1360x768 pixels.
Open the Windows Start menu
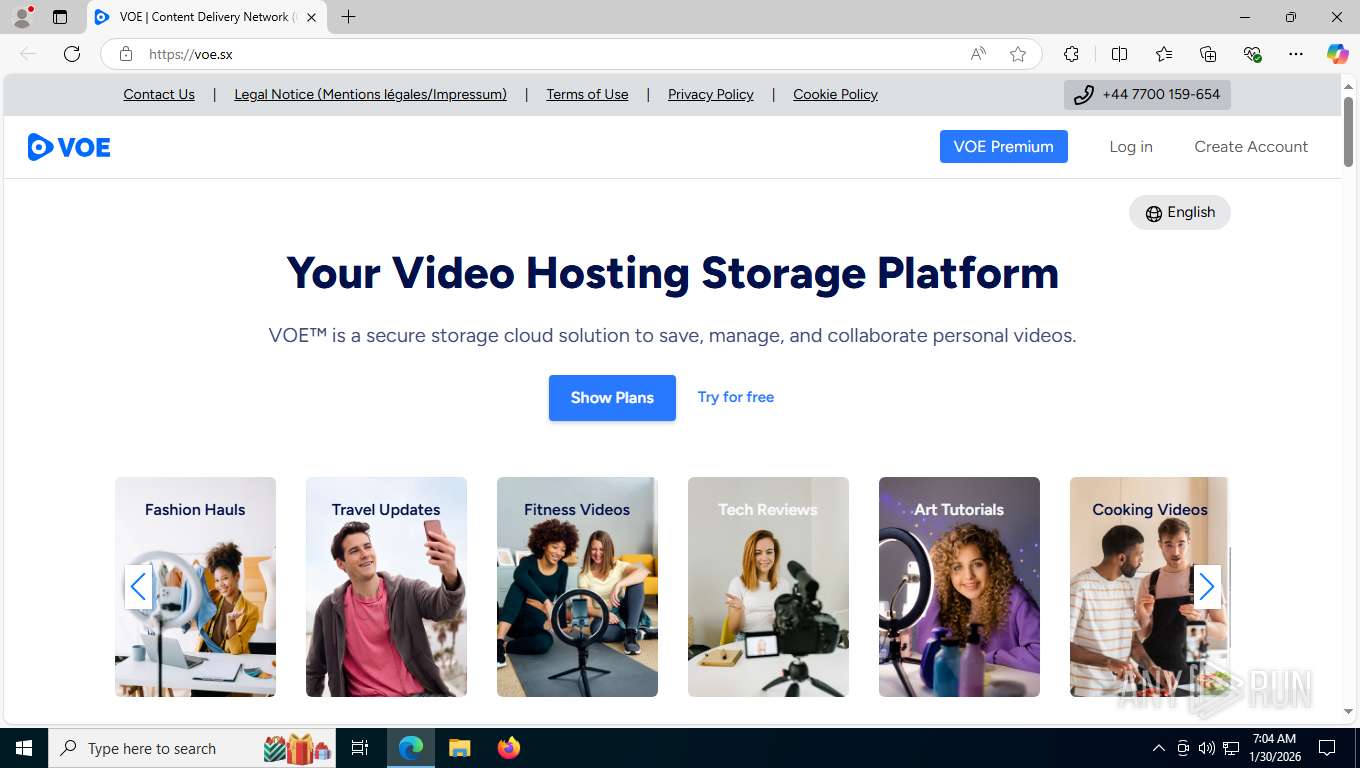point(23,748)
